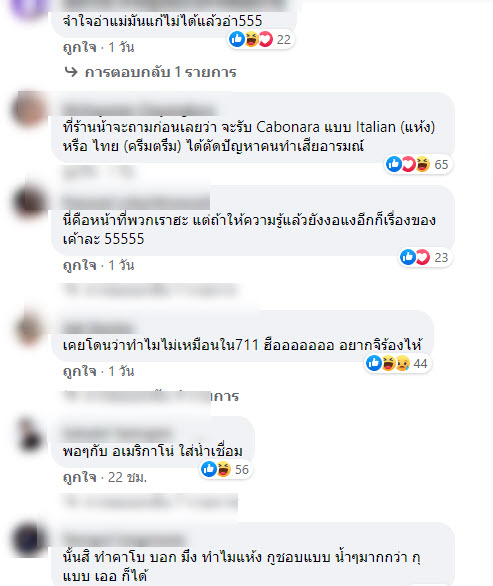The width and height of the screenshot is (493, 586).
Task: Click ถูกใจ under the 711 comment
Action: tap(79, 371)
